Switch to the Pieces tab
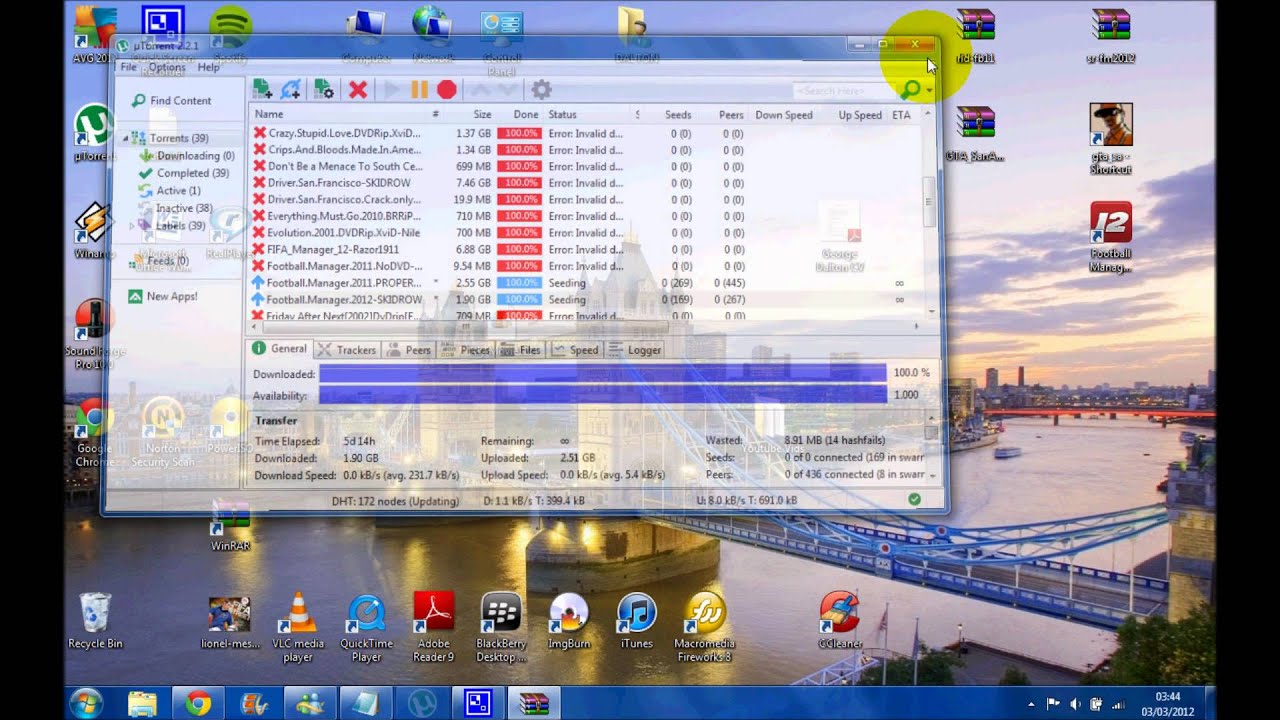The height and width of the screenshot is (720, 1280). point(465,350)
